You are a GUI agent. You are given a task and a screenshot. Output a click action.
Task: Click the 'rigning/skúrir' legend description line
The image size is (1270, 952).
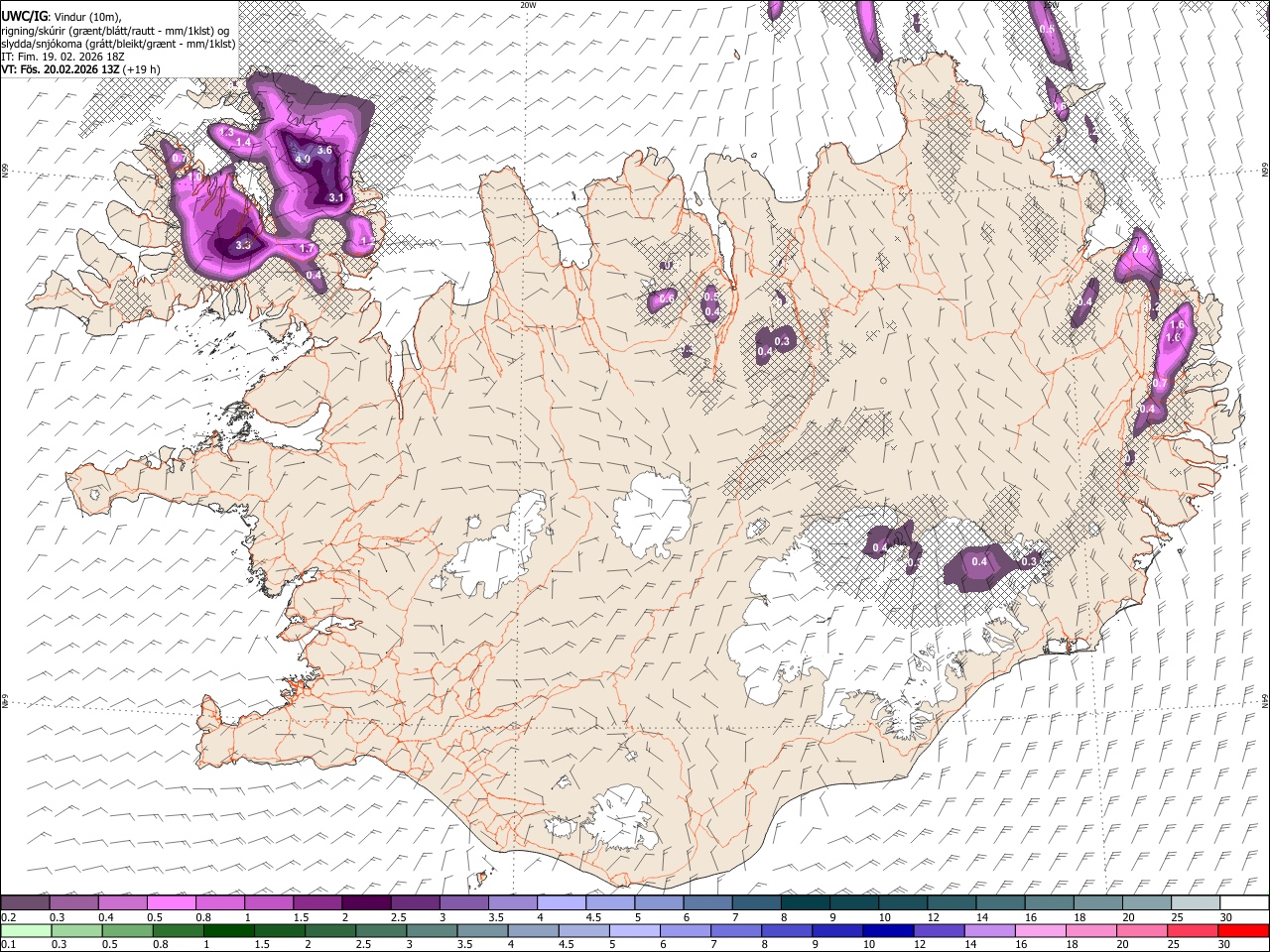pyautogui.click(x=115, y=31)
